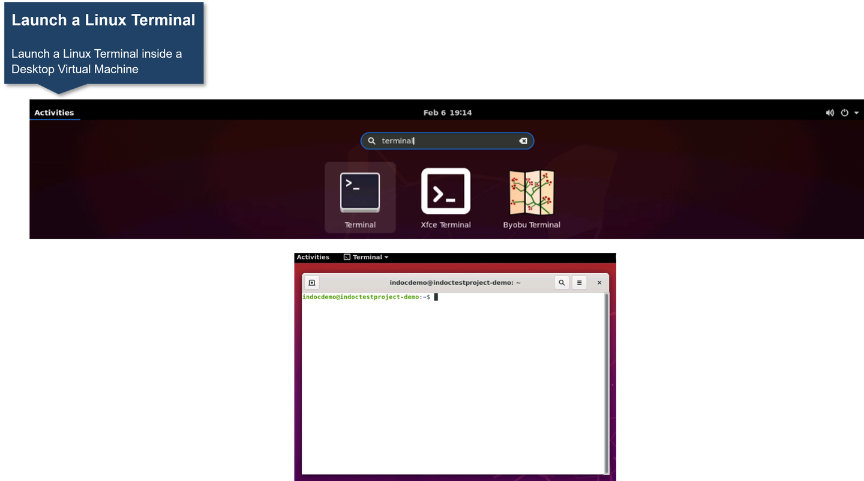Click Activities in the lower desktop bar

tap(313, 257)
